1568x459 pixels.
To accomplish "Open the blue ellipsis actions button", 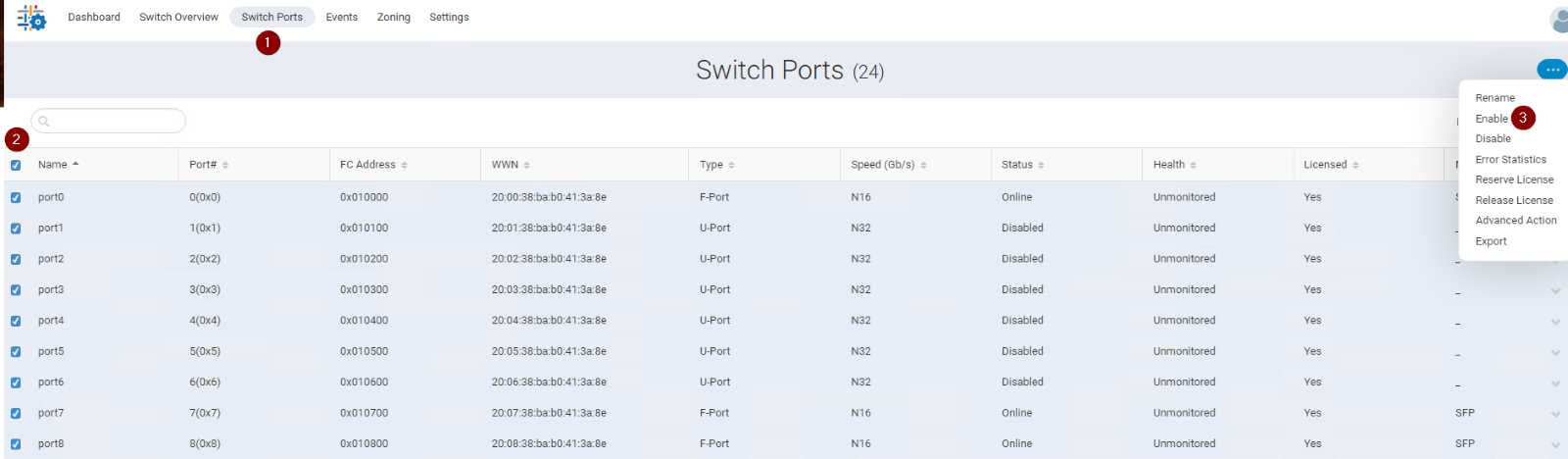I will coord(1552,70).
